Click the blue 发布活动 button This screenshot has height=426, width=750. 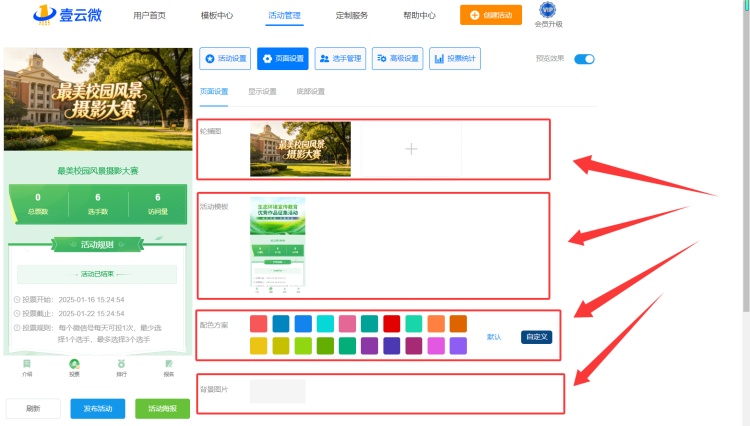[x=98, y=408]
